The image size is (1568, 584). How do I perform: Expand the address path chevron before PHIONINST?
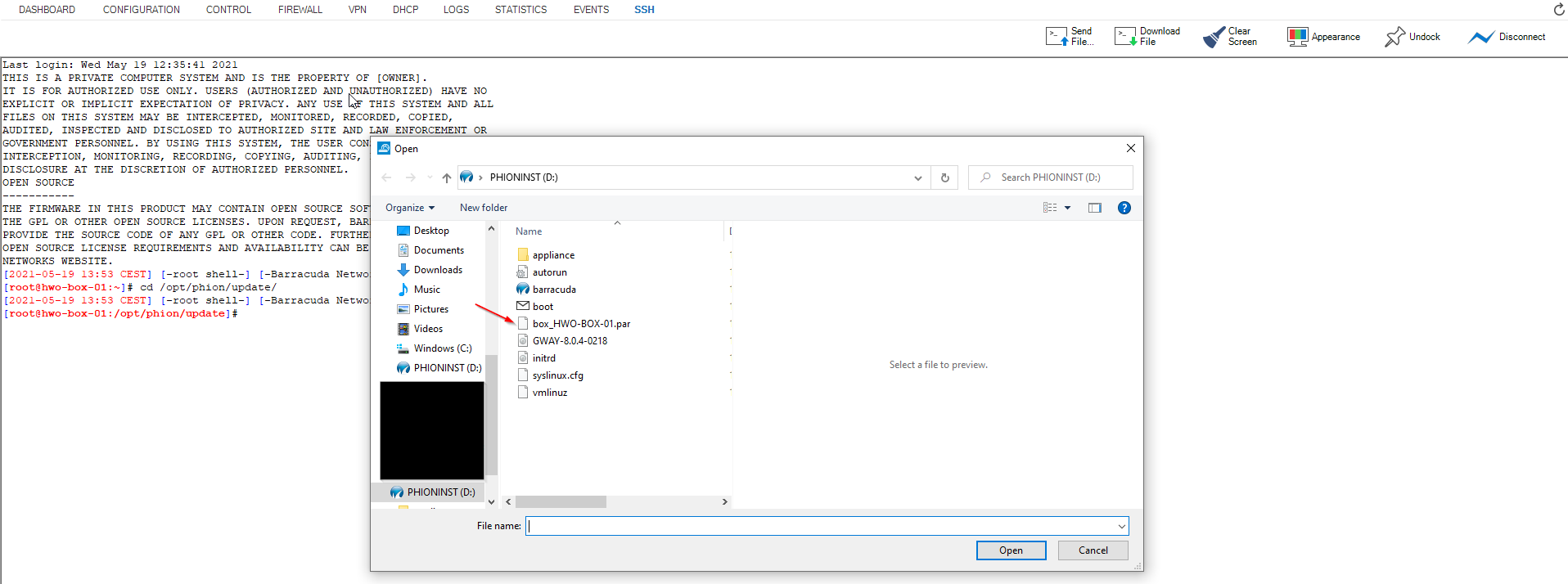pos(480,177)
